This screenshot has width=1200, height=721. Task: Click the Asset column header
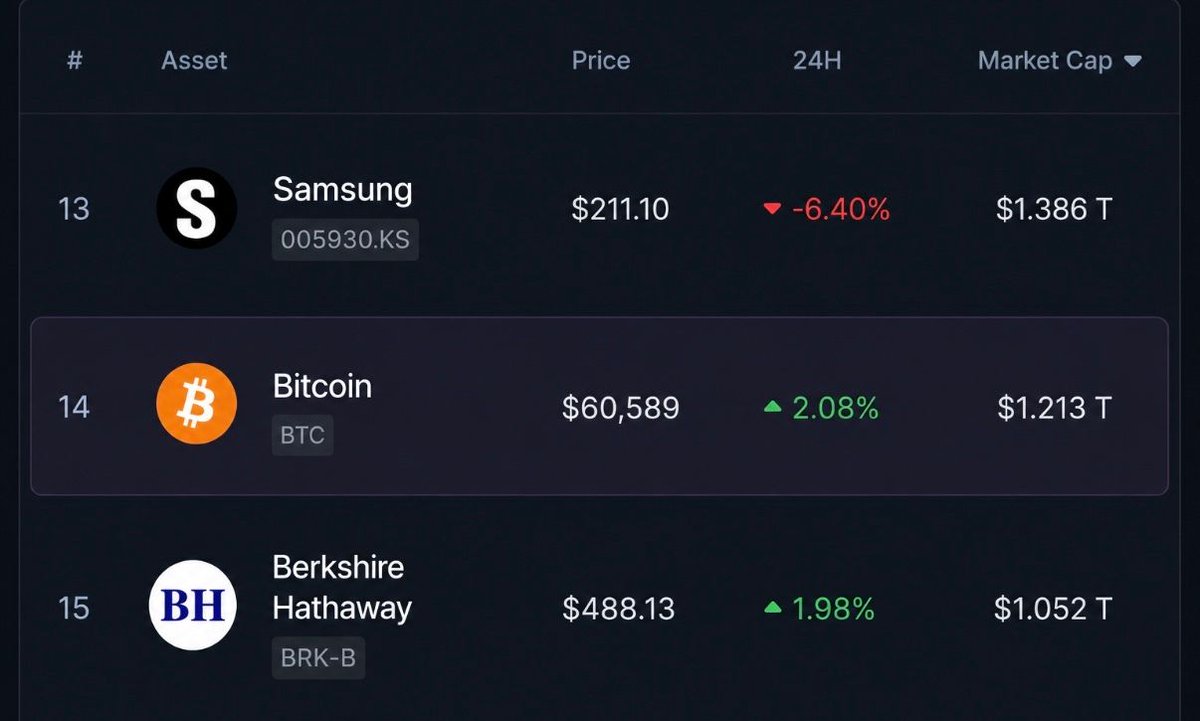[x=194, y=60]
